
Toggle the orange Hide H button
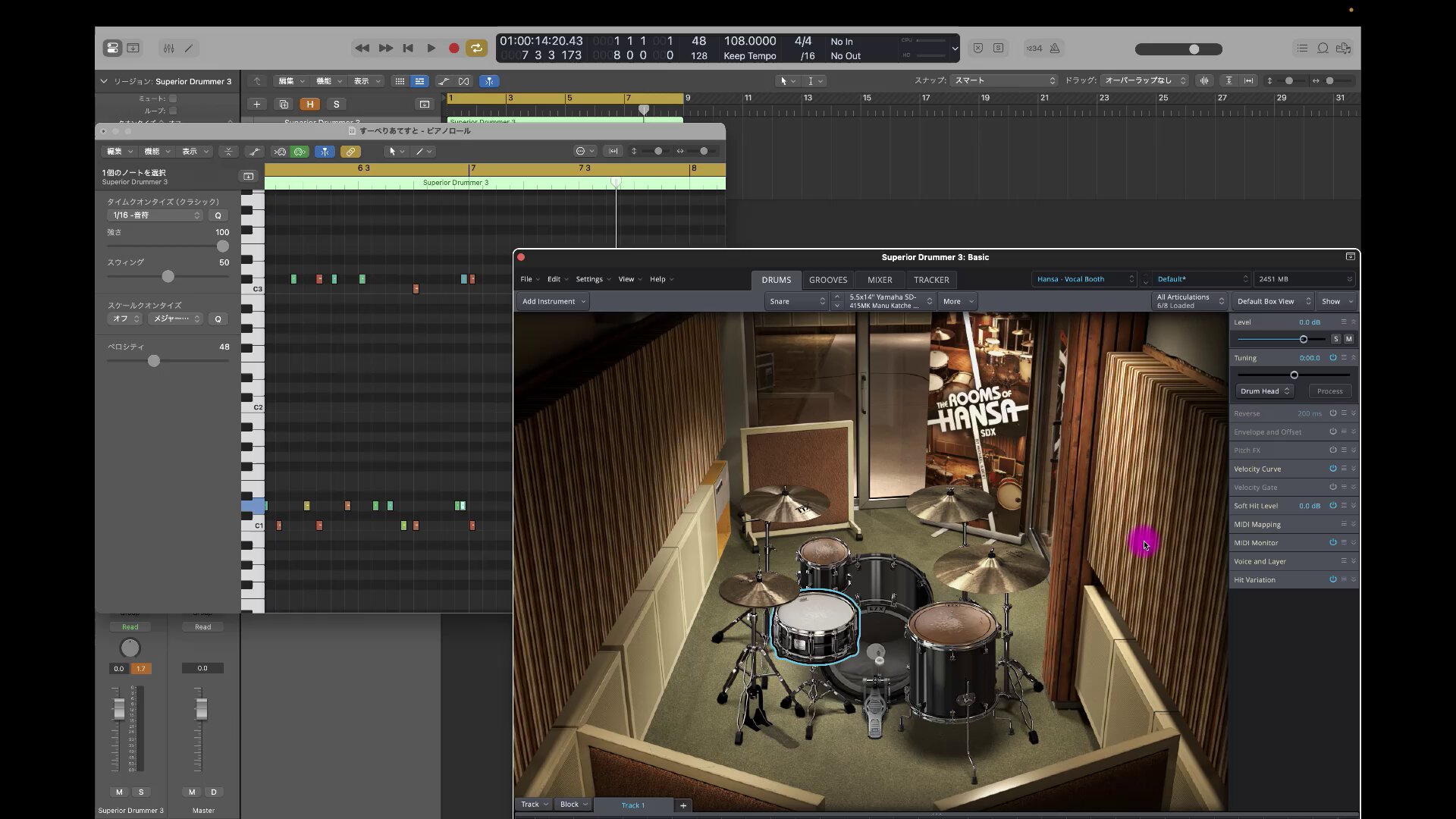tap(309, 104)
